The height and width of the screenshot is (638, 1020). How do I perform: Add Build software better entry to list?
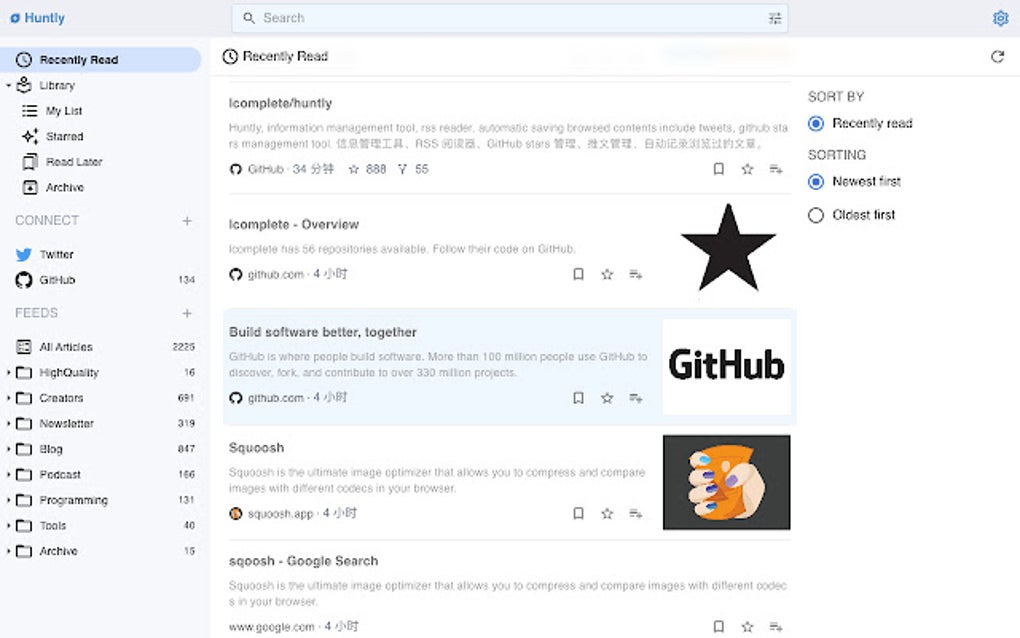(636, 398)
